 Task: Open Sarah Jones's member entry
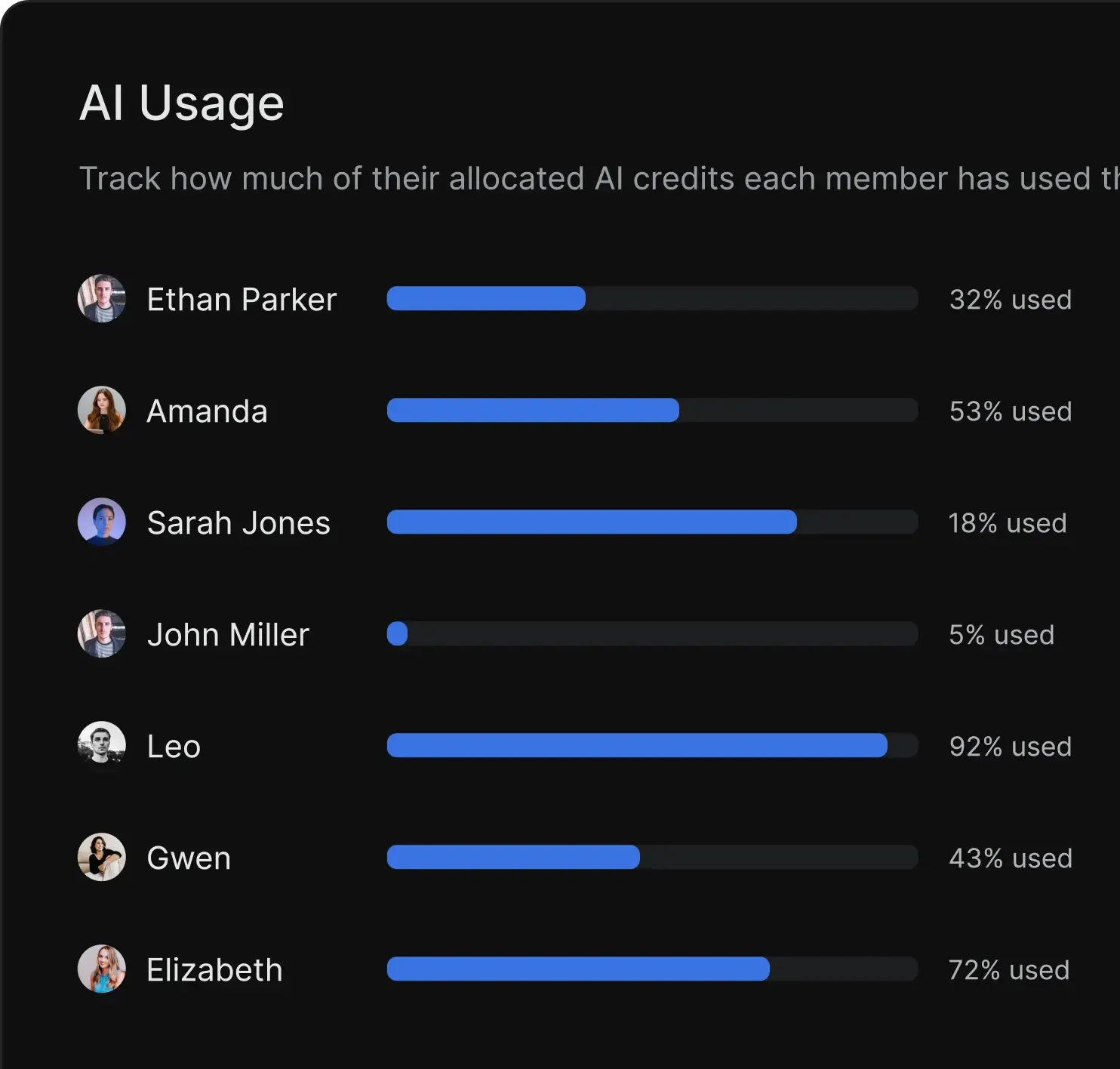[x=238, y=522]
